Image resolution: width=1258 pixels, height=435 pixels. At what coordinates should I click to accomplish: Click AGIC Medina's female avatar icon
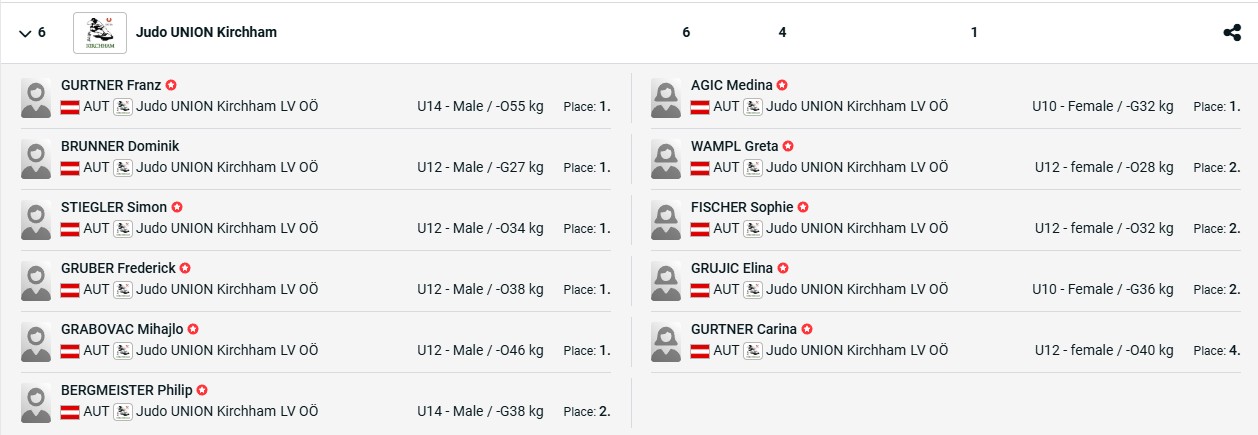pos(666,97)
